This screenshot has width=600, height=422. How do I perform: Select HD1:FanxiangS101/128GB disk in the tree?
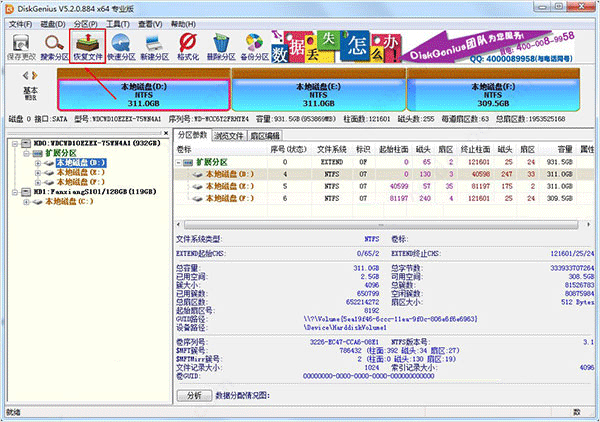tap(95, 192)
